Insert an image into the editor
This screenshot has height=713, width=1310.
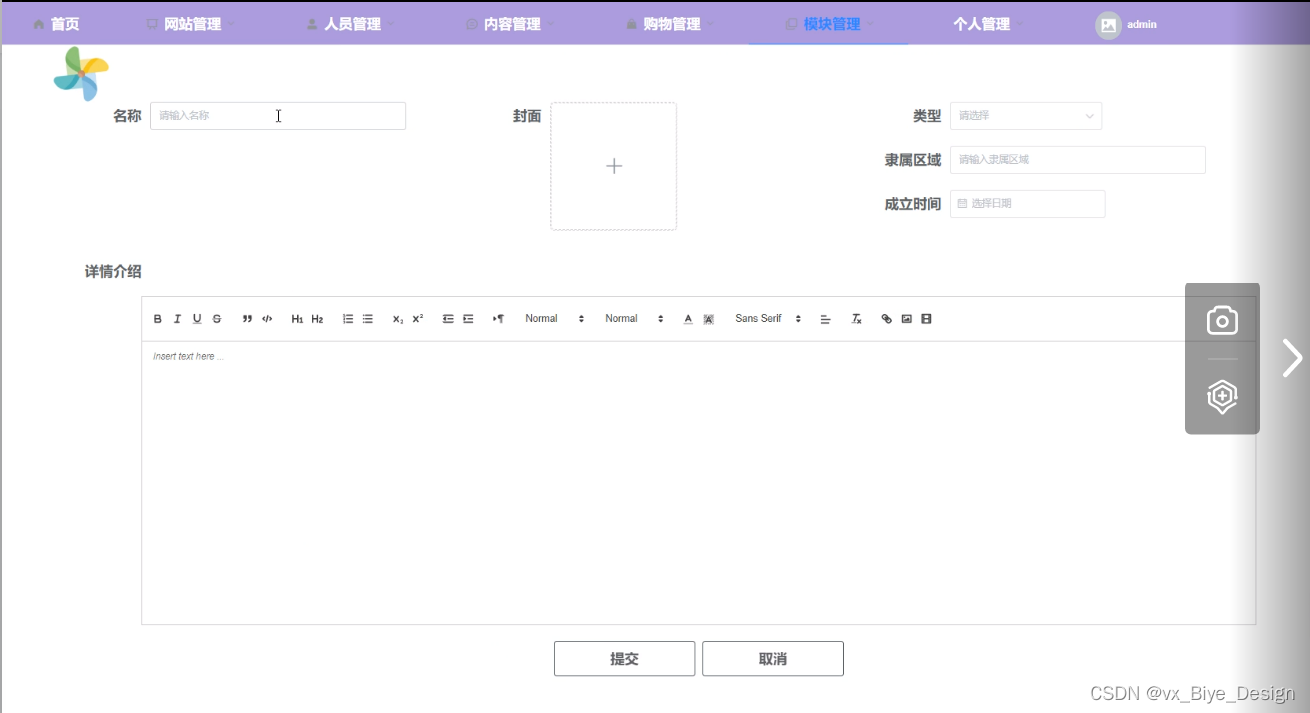click(906, 319)
